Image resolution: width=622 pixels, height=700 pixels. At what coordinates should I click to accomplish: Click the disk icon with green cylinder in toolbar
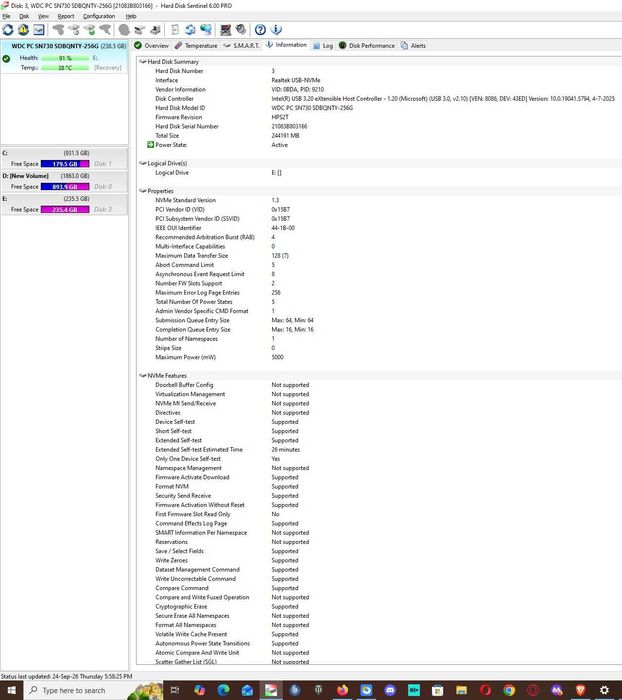[89, 30]
